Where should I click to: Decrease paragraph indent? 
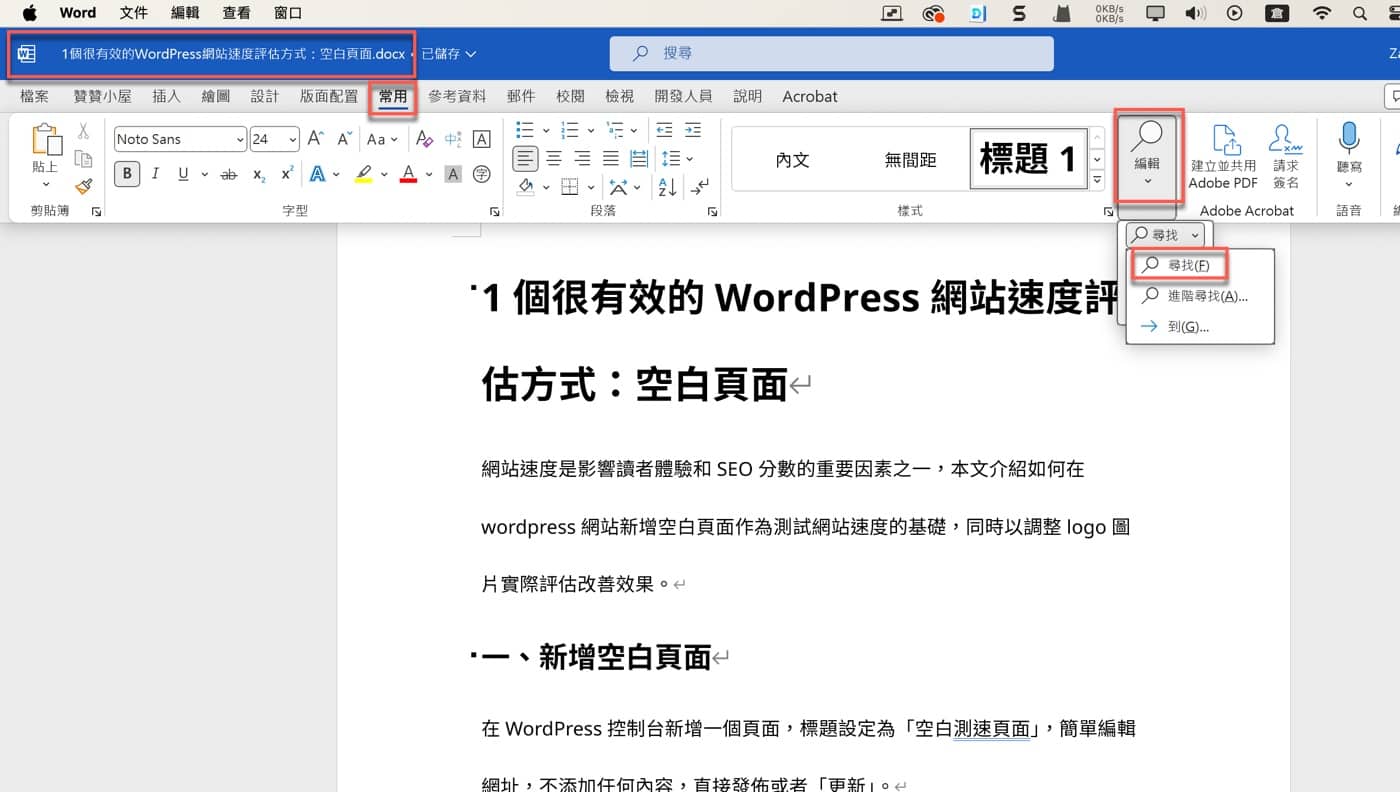664,130
